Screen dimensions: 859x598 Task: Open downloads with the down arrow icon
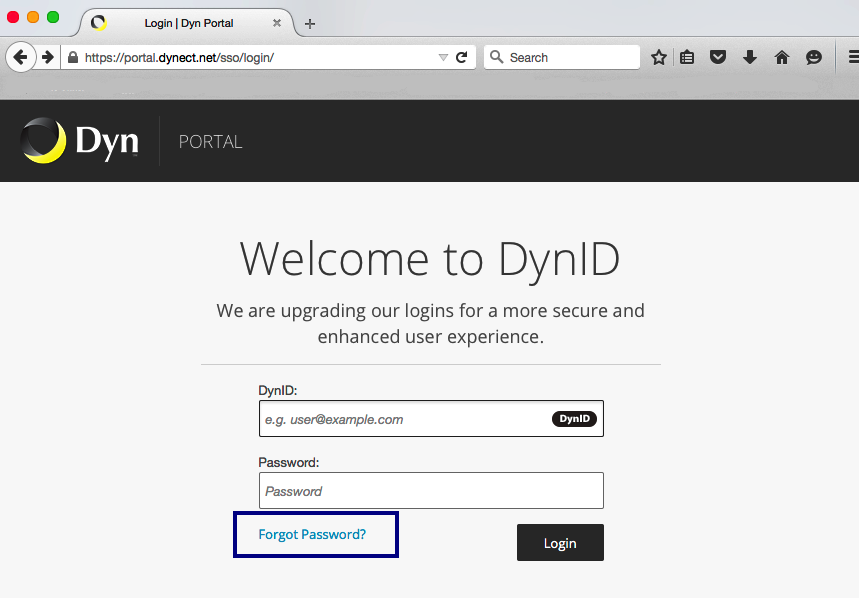[750, 57]
